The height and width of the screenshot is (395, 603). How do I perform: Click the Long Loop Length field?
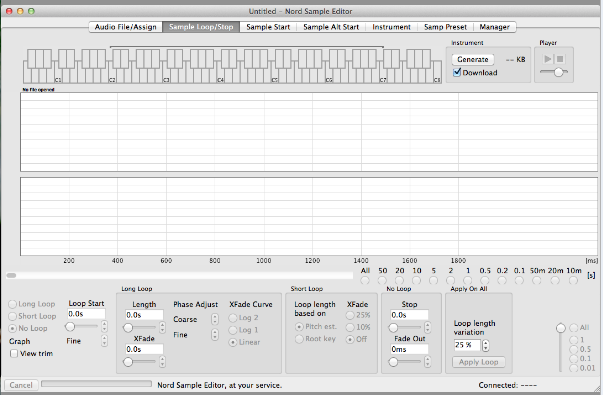144,315
